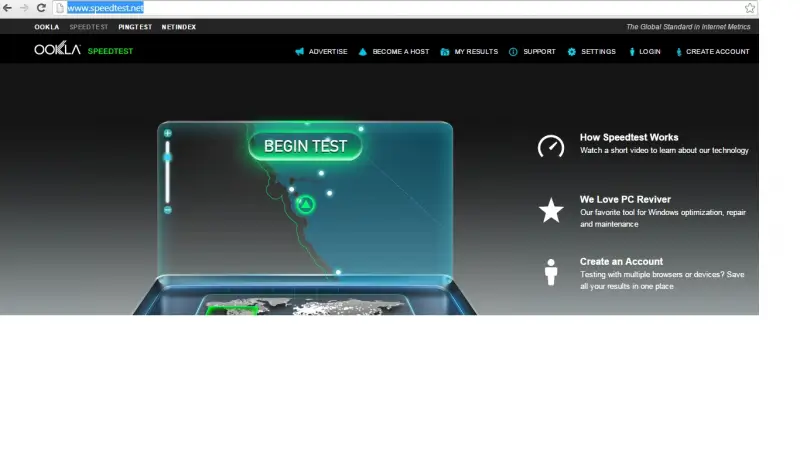The height and width of the screenshot is (450, 800).
Task: Click the white star icon
Action: 551,210
